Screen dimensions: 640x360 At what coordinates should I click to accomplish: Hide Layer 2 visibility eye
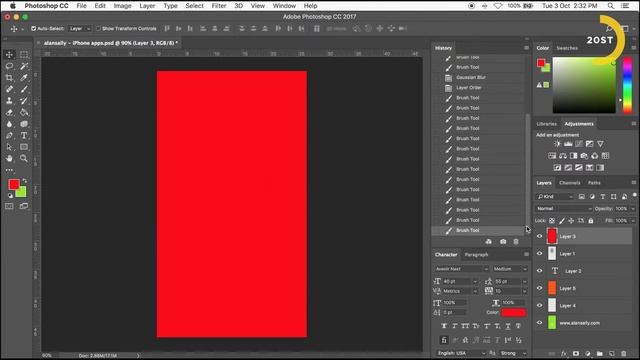click(x=540, y=271)
